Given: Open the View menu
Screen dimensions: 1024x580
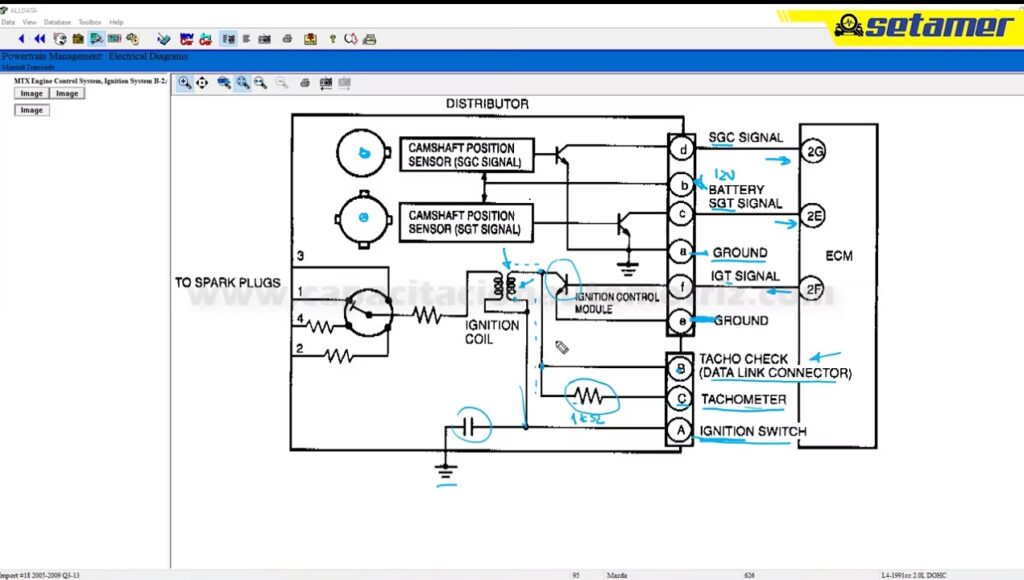Looking at the screenshot, I should coord(29,21).
